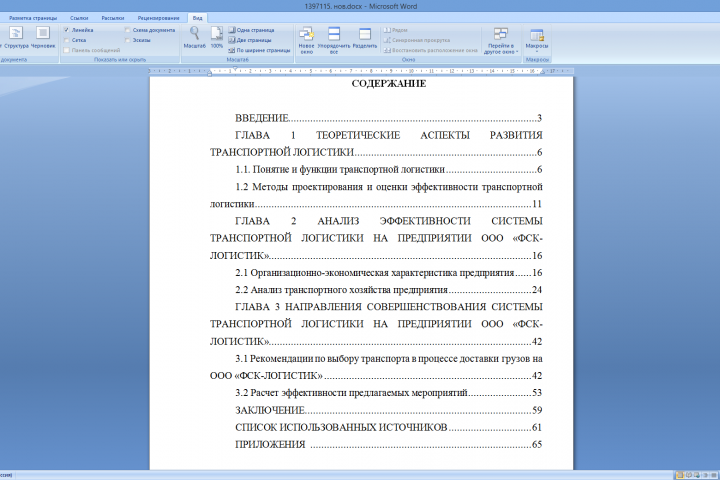Enable the Эскизы thumbnails checkbox
The height and width of the screenshot is (480, 720).
click(x=128, y=40)
